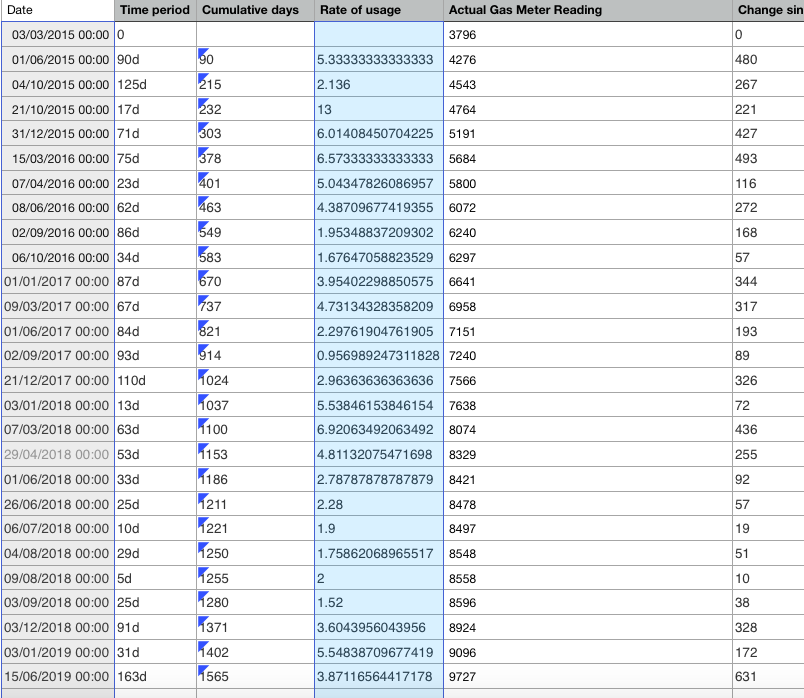The height and width of the screenshot is (698, 804).
Task: Click the Date column header
Action: pos(57,10)
